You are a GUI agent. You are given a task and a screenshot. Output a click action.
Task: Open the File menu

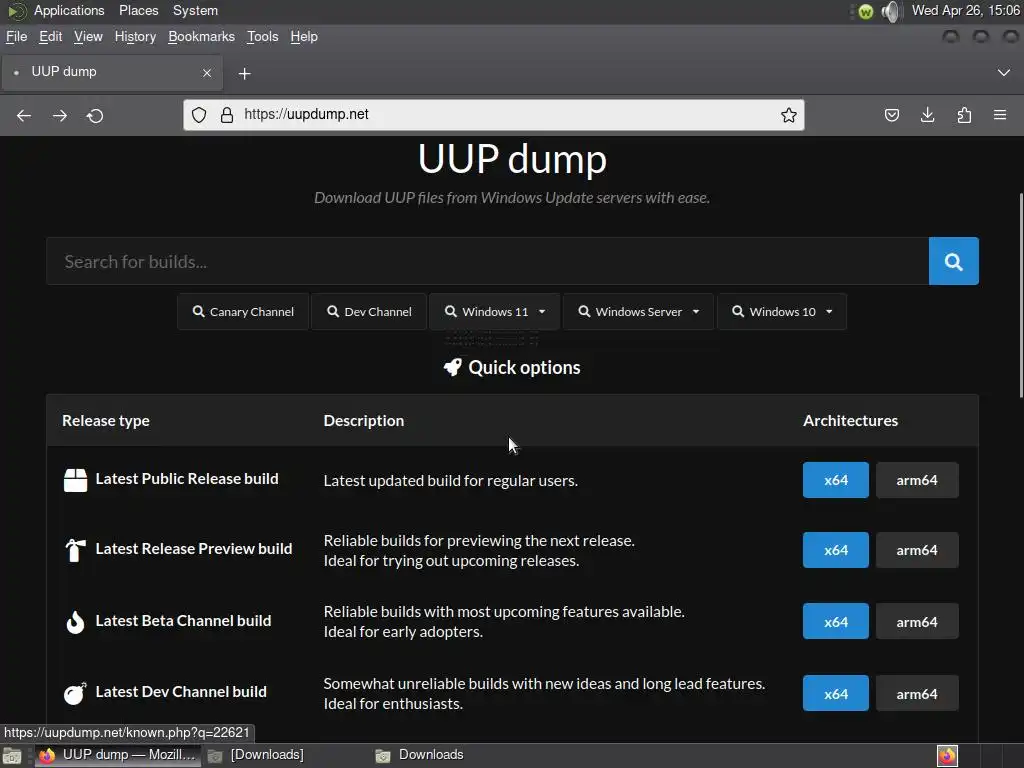(x=16, y=37)
